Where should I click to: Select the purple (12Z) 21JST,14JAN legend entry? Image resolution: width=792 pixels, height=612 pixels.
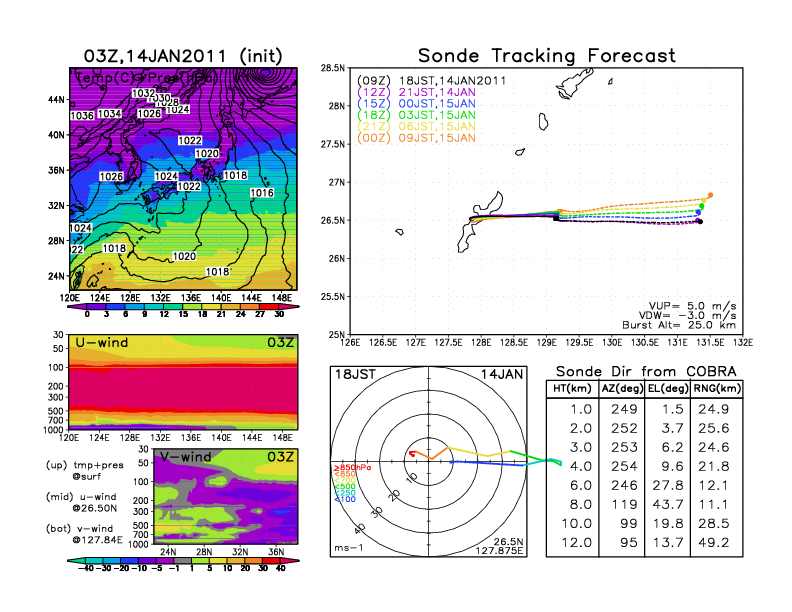tap(416, 92)
